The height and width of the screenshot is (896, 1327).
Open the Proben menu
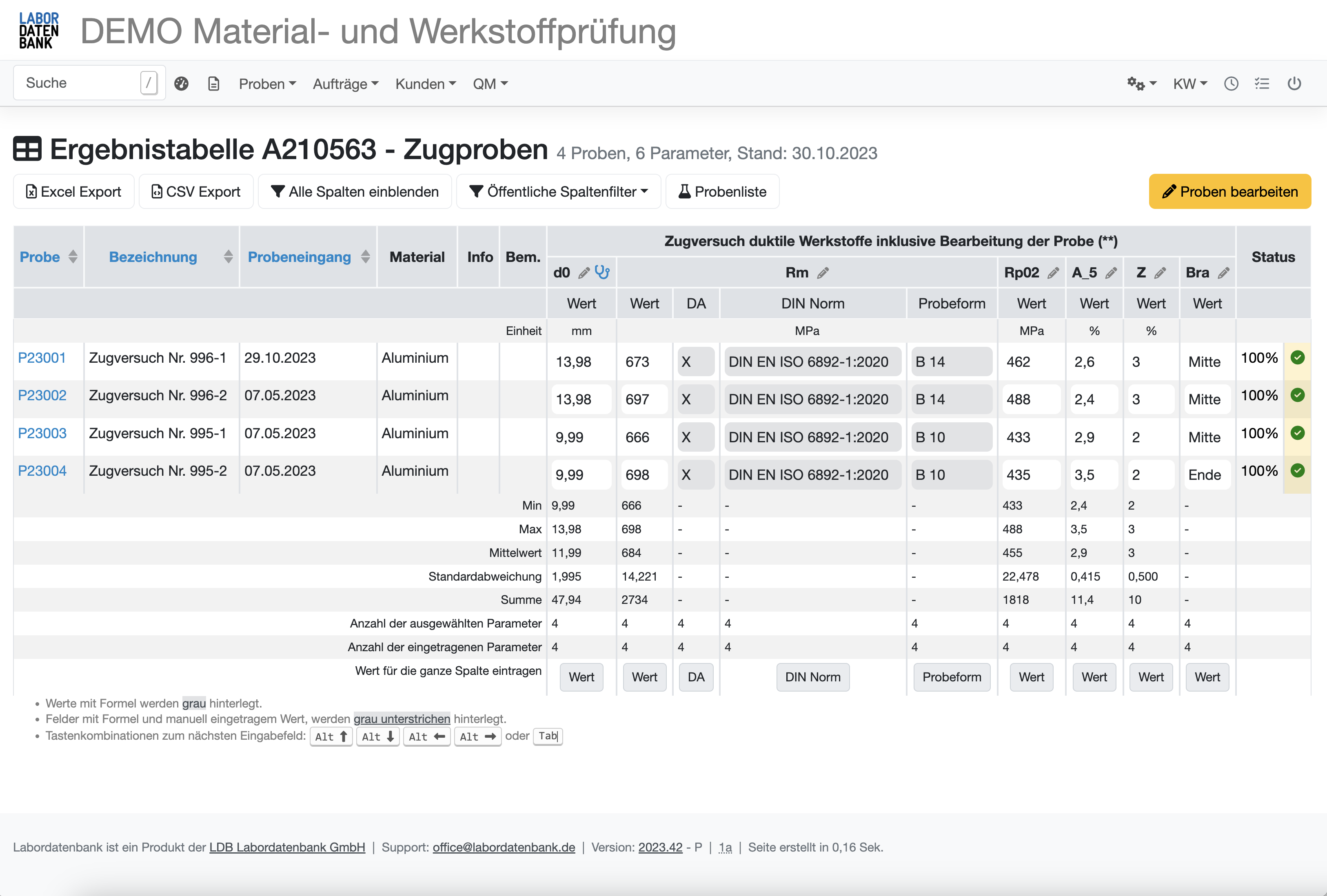pos(267,83)
